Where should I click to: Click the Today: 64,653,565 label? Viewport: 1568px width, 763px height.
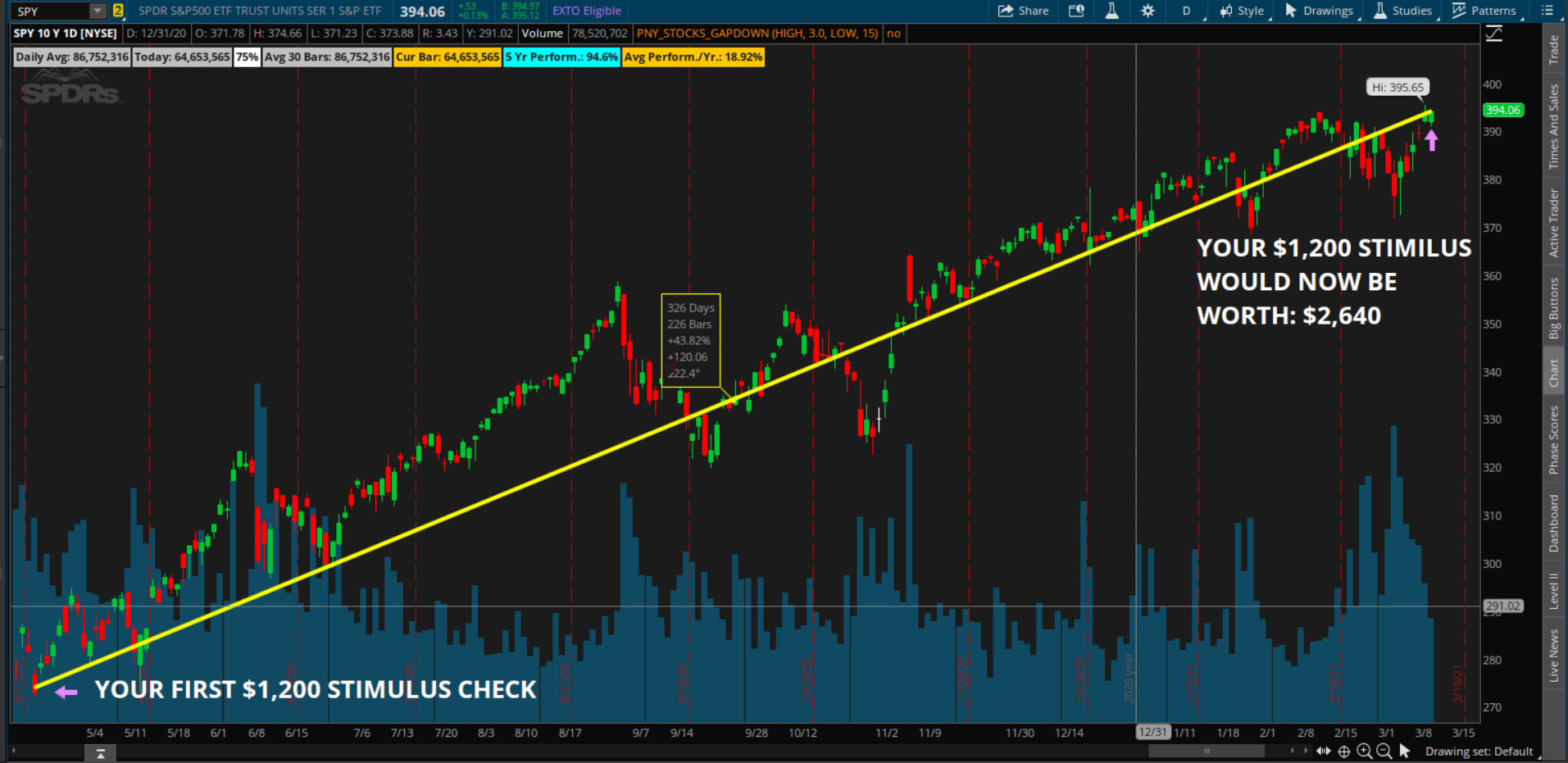[182, 57]
